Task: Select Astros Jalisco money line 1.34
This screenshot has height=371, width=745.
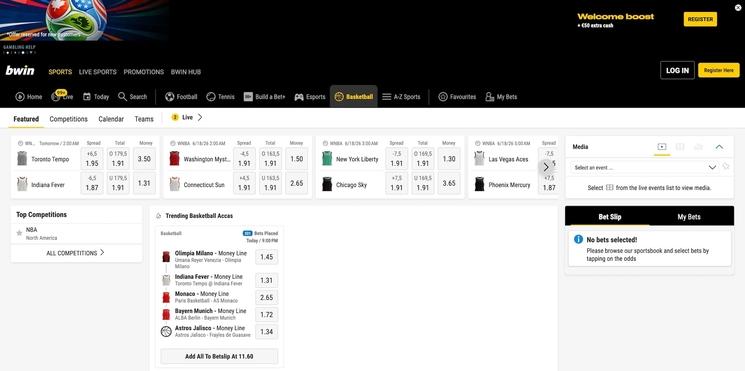Action: coord(267,332)
